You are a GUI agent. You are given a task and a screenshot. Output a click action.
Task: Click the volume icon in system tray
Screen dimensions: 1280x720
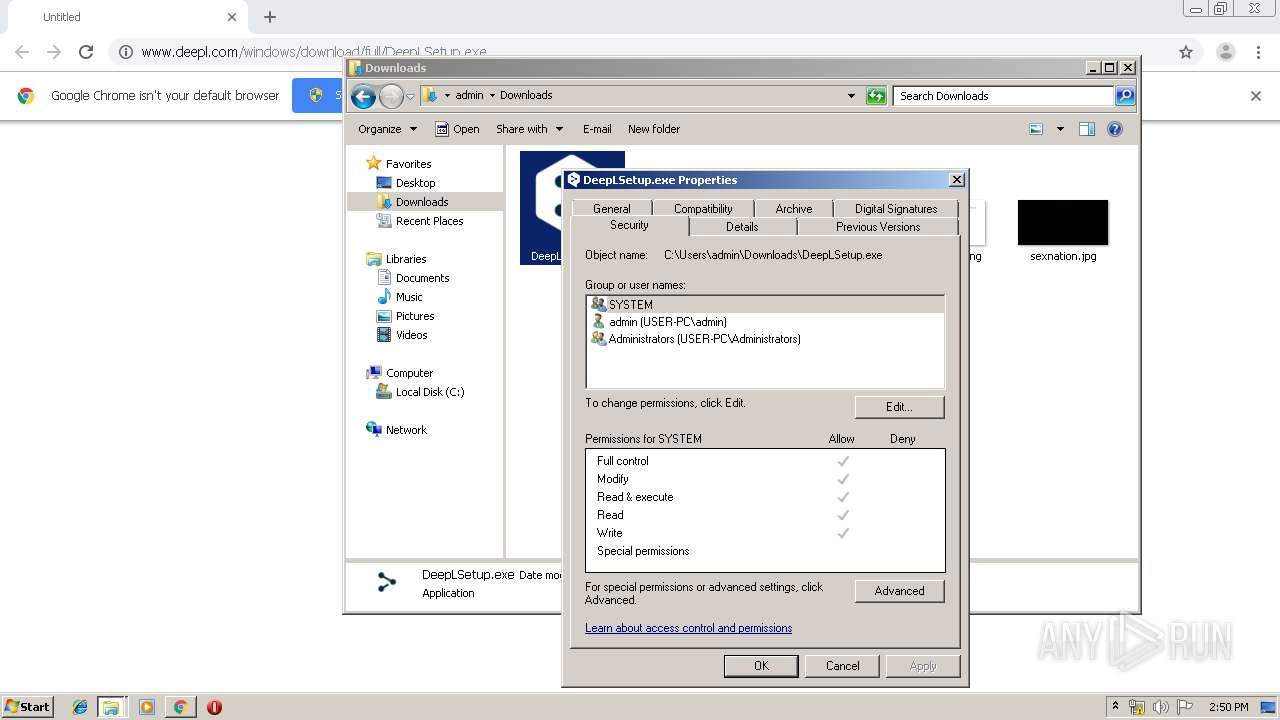(x=1161, y=707)
